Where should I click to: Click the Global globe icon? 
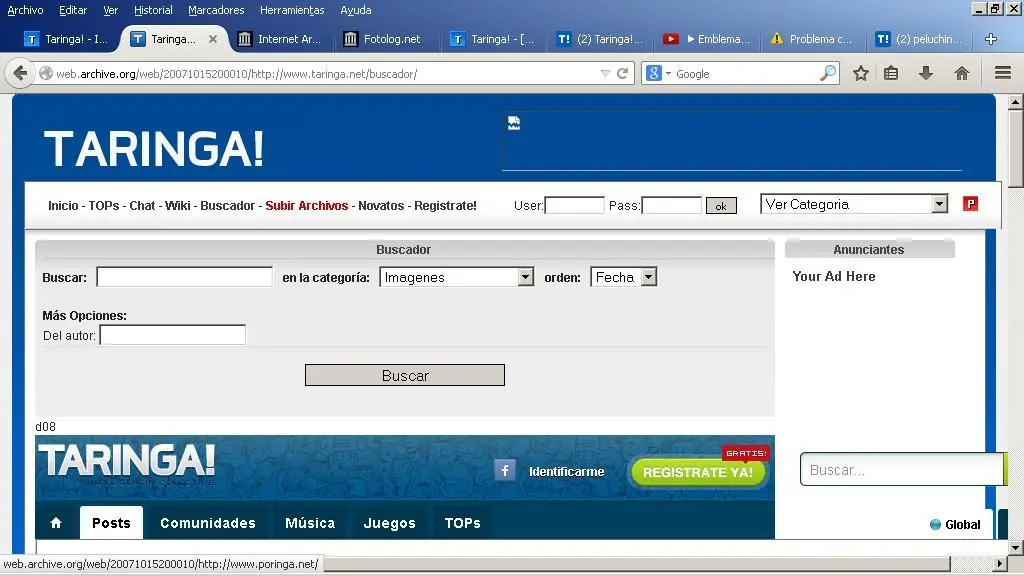tap(934, 524)
